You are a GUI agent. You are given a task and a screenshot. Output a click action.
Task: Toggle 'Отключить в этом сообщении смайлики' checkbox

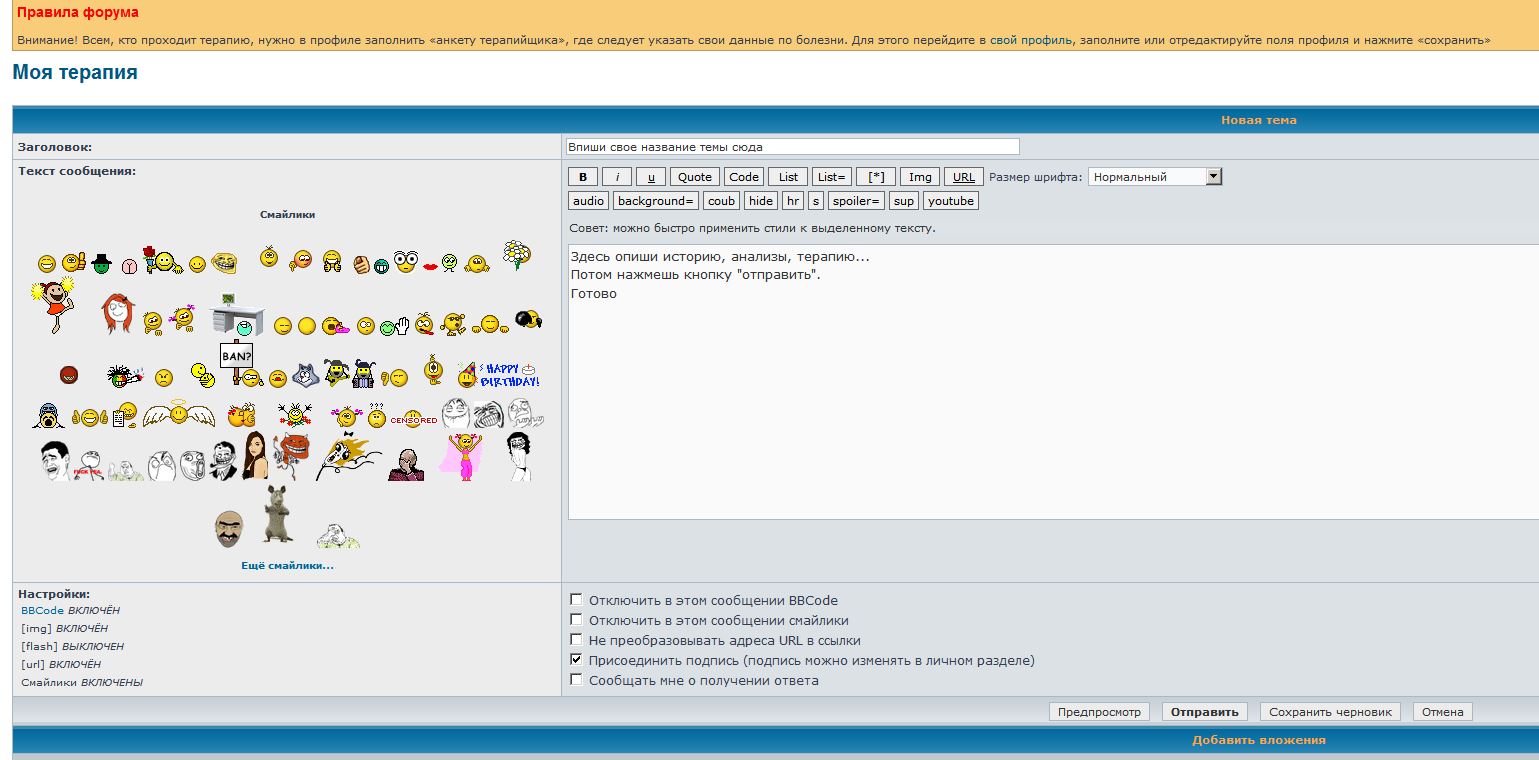pos(576,620)
